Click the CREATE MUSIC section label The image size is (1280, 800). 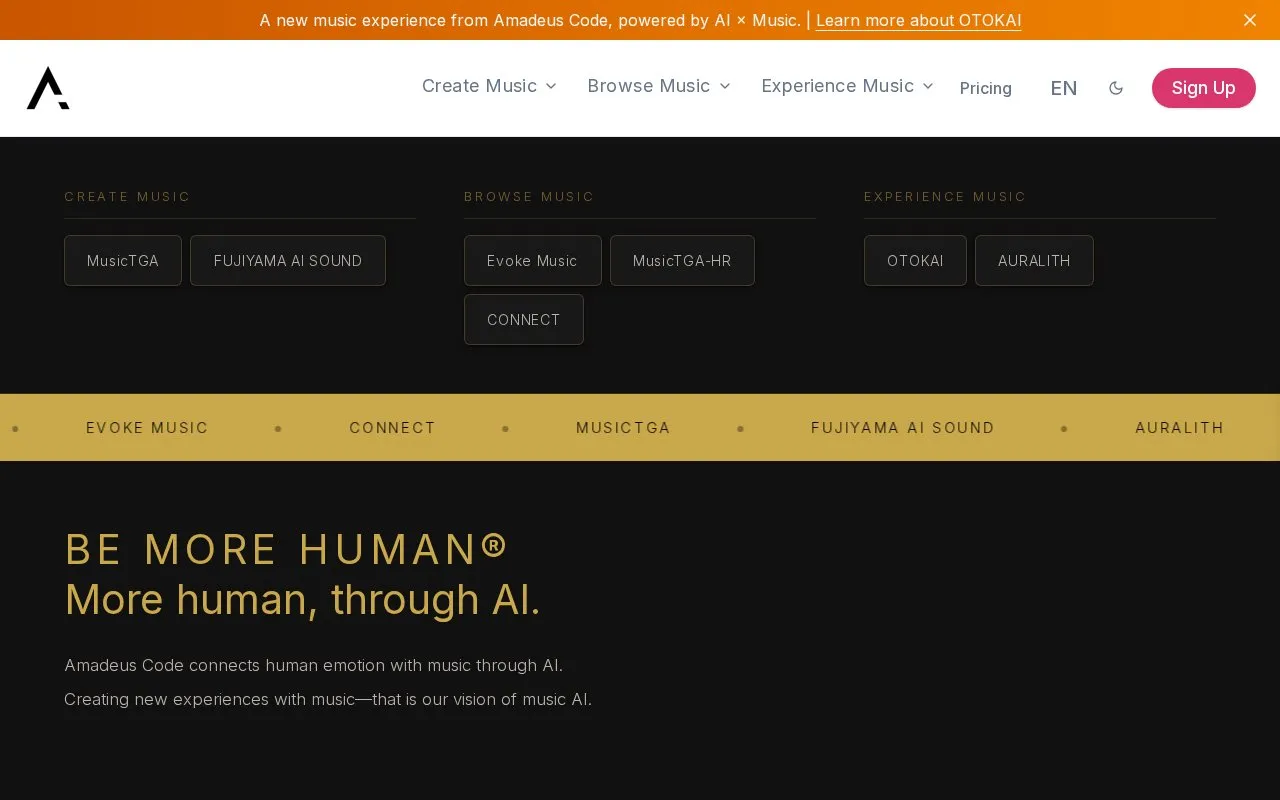click(127, 197)
